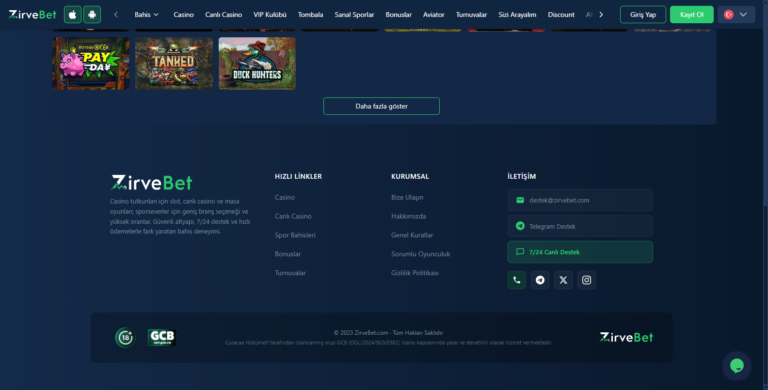Click the destek@zirvebet.com email box
Viewport: 768px width, 390px height.
pyautogui.click(x=580, y=200)
